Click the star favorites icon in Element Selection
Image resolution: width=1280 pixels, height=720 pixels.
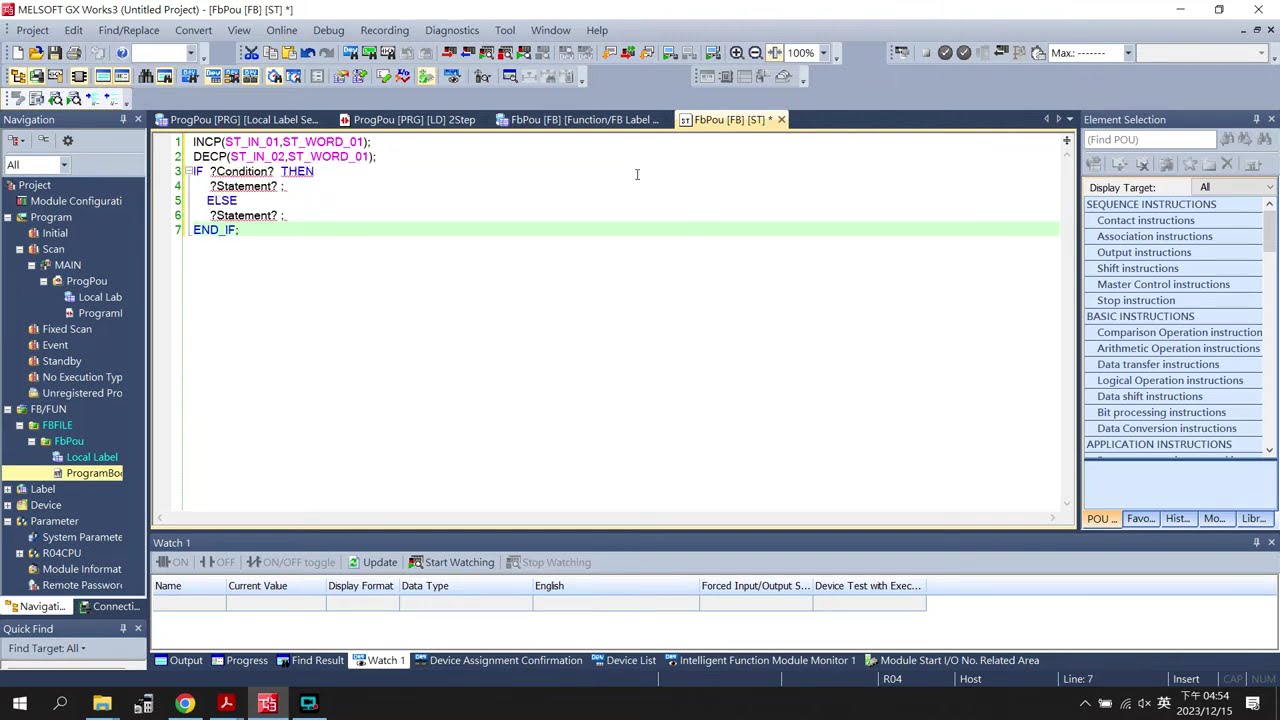click(1190, 164)
